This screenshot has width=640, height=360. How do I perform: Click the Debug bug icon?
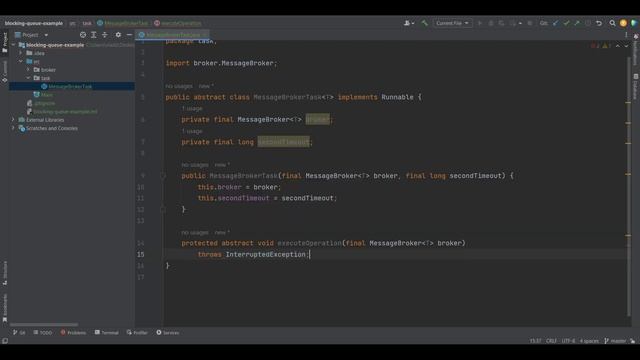[x=491, y=23]
